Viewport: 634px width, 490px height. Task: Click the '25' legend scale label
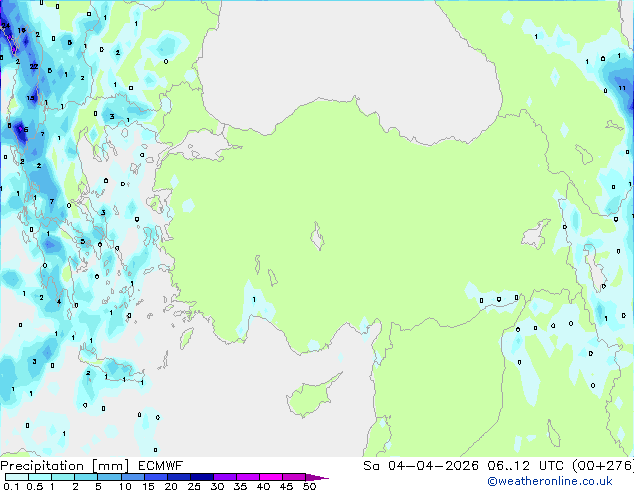(x=194, y=486)
